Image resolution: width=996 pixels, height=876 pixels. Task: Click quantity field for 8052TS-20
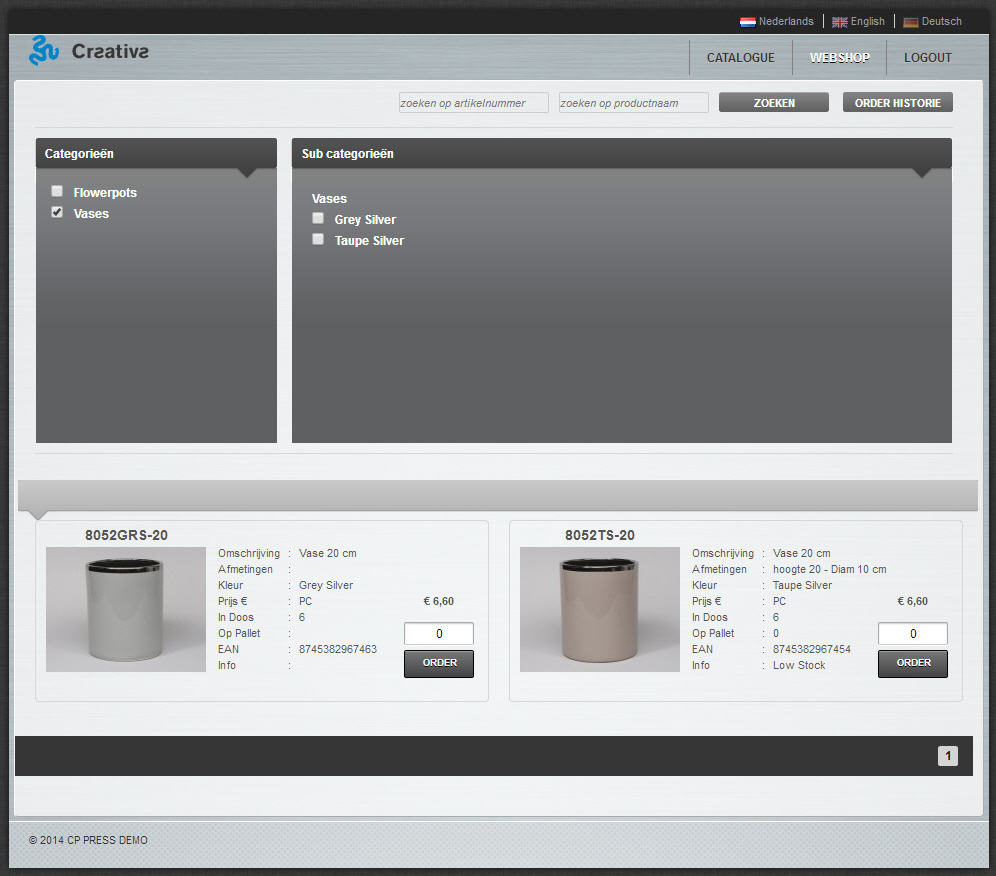pos(912,634)
